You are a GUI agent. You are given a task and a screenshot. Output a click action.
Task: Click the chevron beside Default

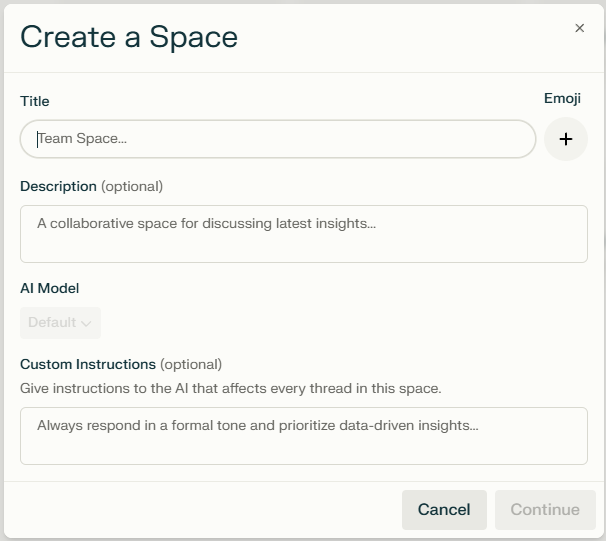(x=86, y=323)
